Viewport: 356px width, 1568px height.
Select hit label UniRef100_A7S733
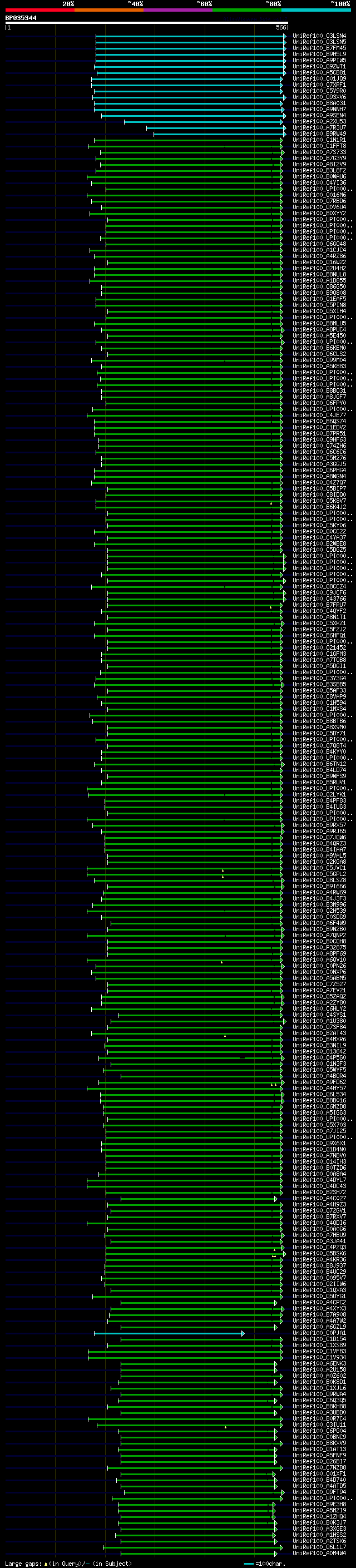point(319,152)
